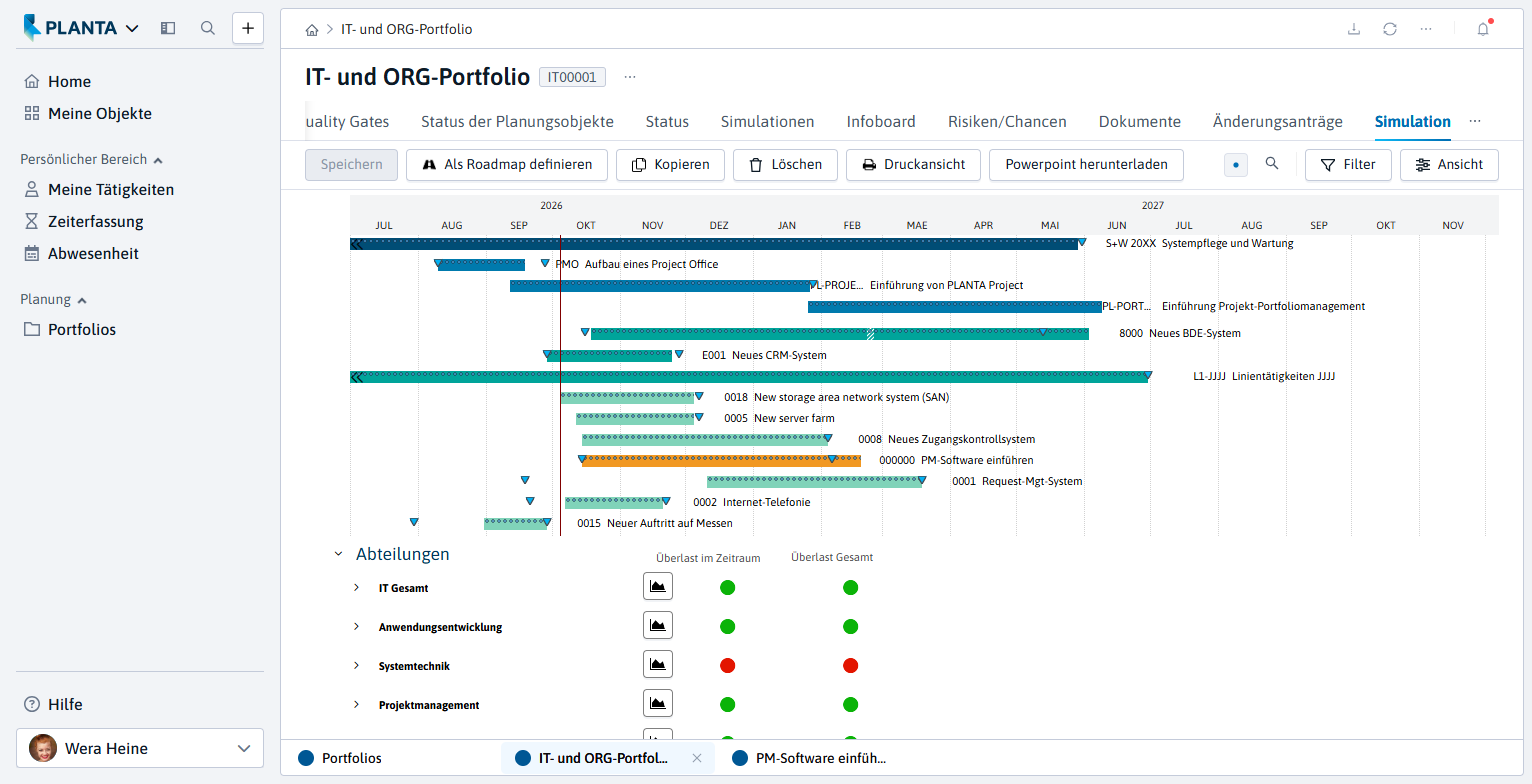The height and width of the screenshot is (784, 1532).
Task: Toggle the sidebar panel icon
Action: pyautogui.click(x=168, y=28)
